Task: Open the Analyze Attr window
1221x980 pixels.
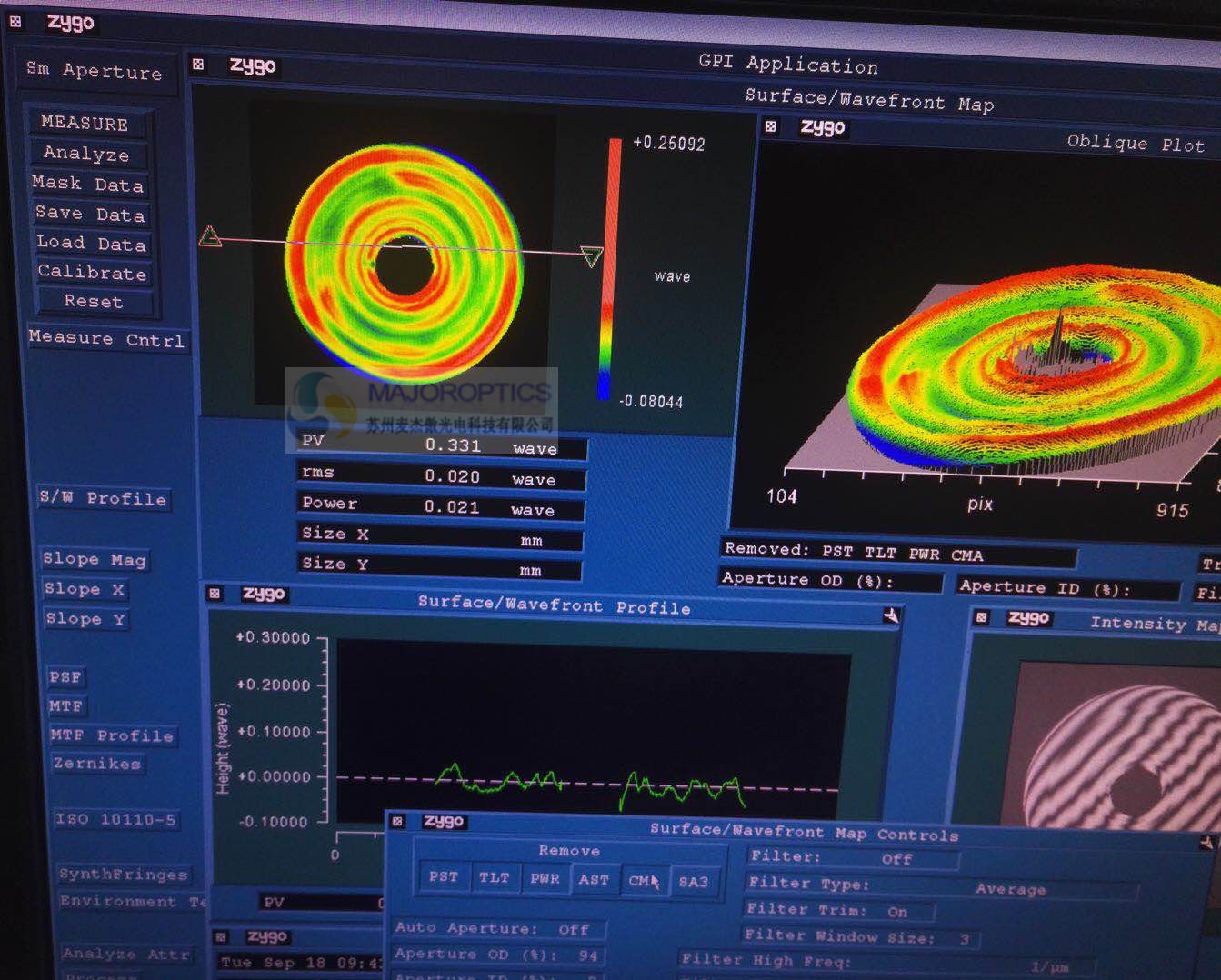Action: coord(125,954)
